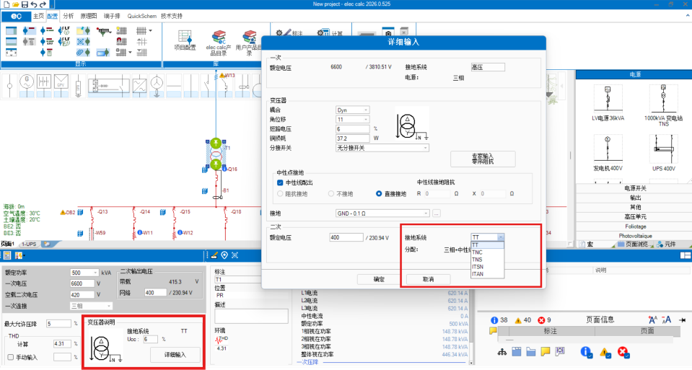The image size is (692, 370).
Task: Click the 项目配置 project configuration icon
Action: click(185, 37)
